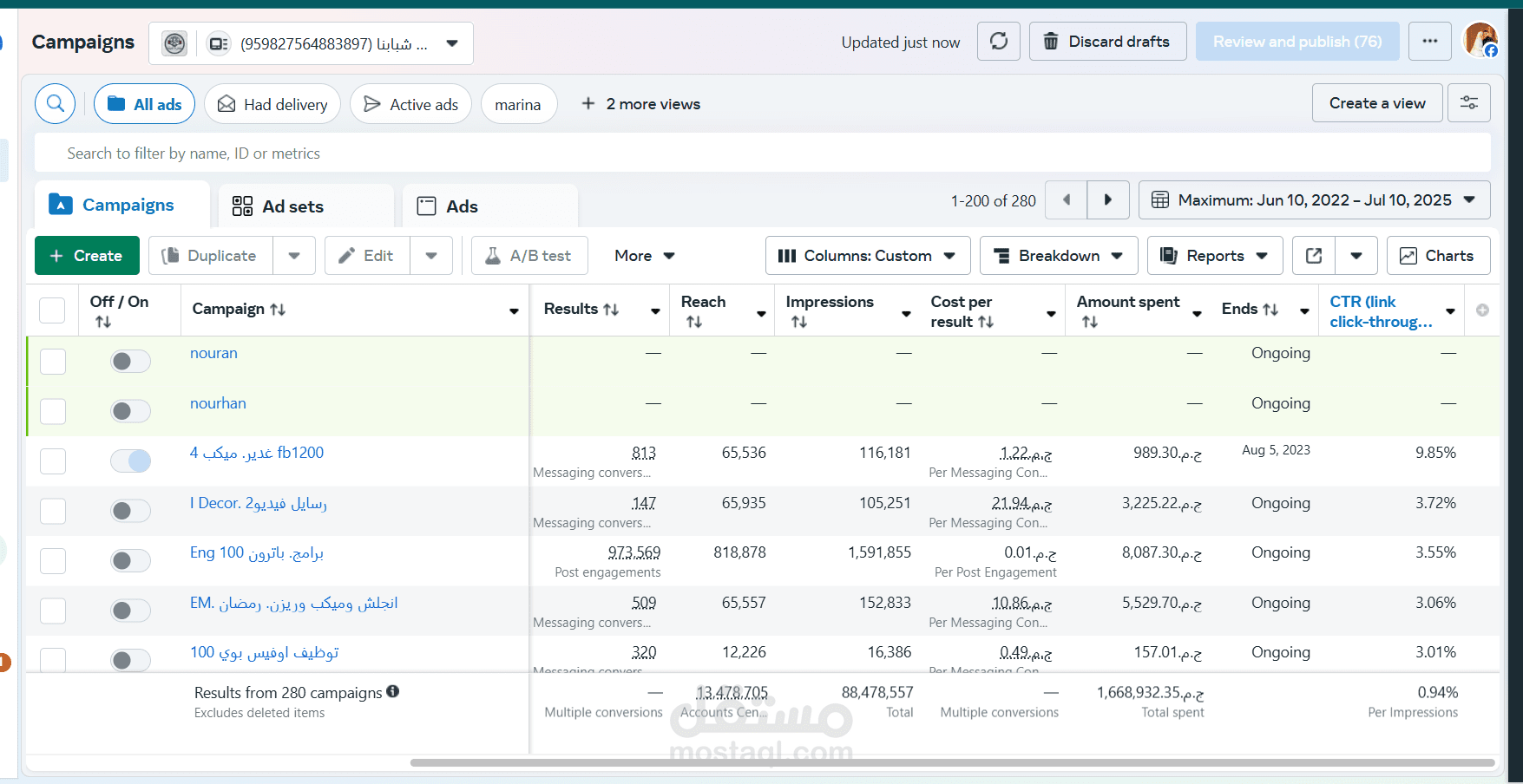The height and width of the screenshot is (784, 1523).
Task: Click Review and publish (76)
Action: point(1297,42)
